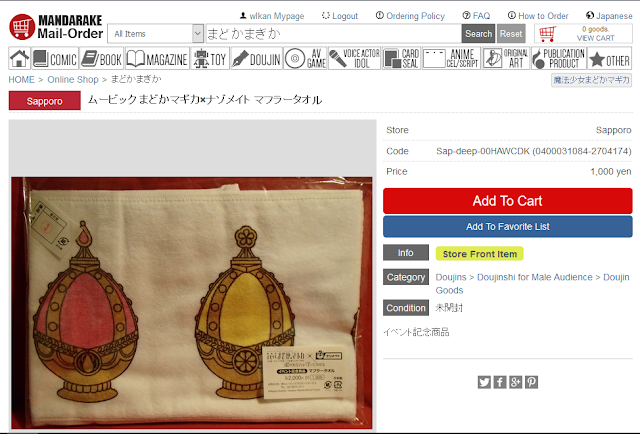Screen dimensions: 640x434
Task: Follow Online Shop breadcrumb link
Action: [73, 79]
